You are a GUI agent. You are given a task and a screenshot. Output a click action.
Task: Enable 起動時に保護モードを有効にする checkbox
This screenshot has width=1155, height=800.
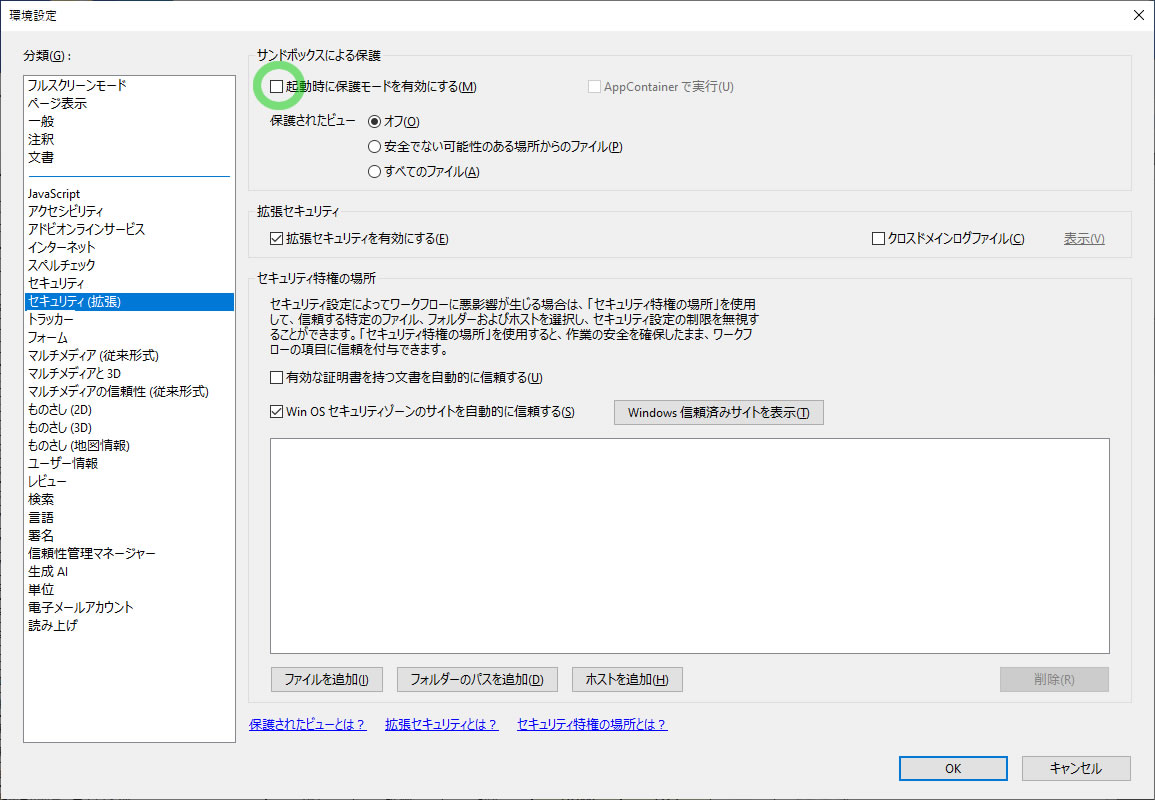click(x=277, y=87)
